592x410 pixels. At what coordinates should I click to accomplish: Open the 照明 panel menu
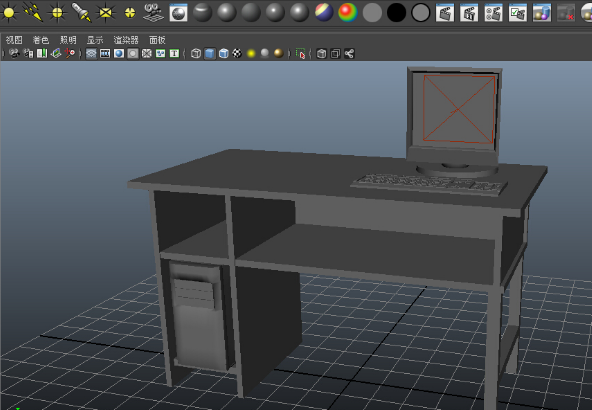68,40
